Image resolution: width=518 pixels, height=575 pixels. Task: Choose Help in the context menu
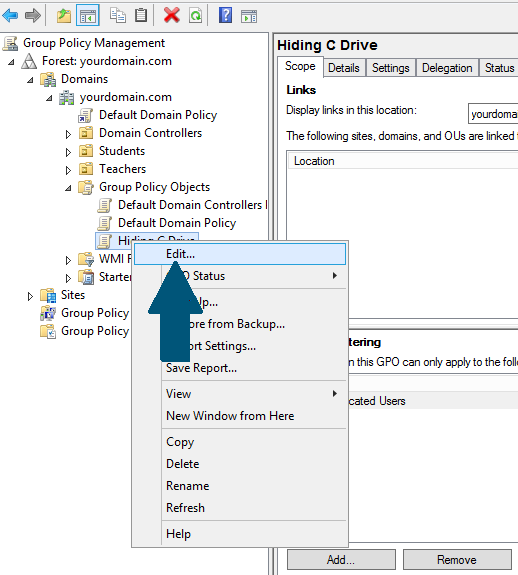pyautogui.click(x=240, y=534)
